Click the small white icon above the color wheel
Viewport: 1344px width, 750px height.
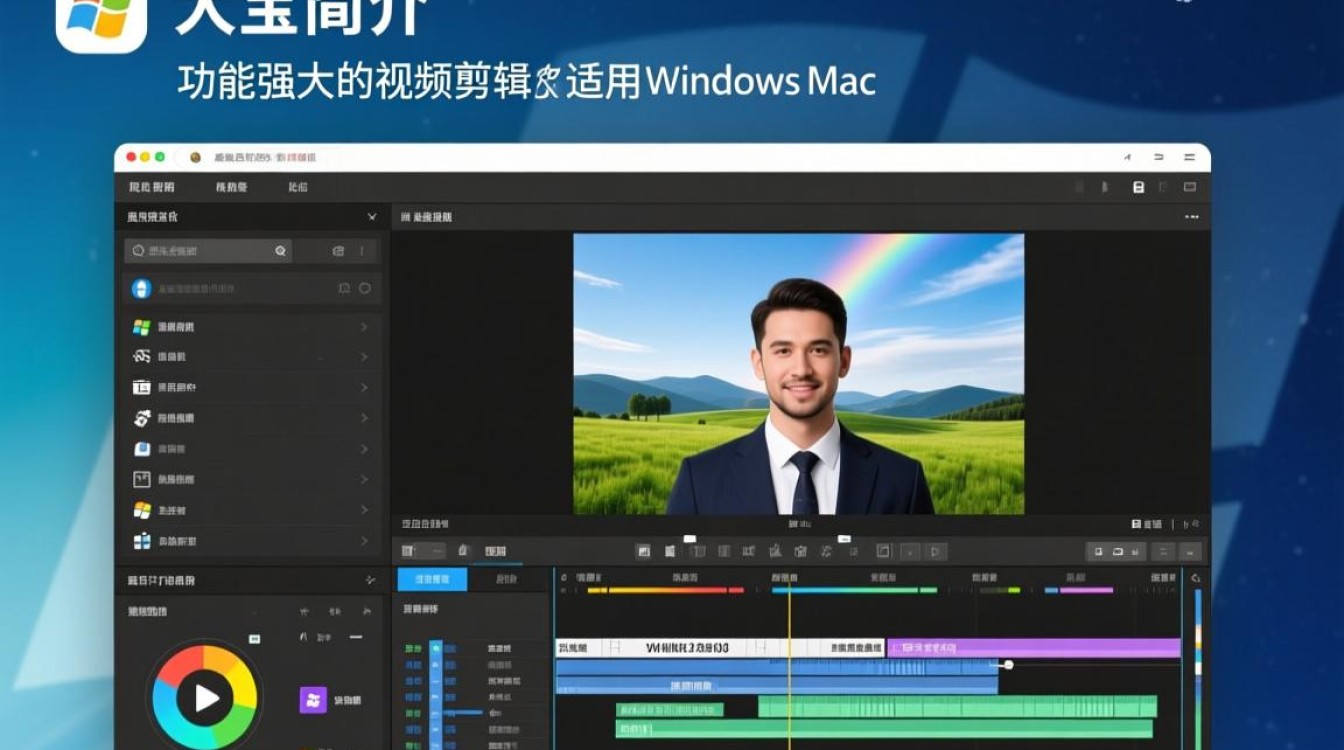tap(254, 638)
